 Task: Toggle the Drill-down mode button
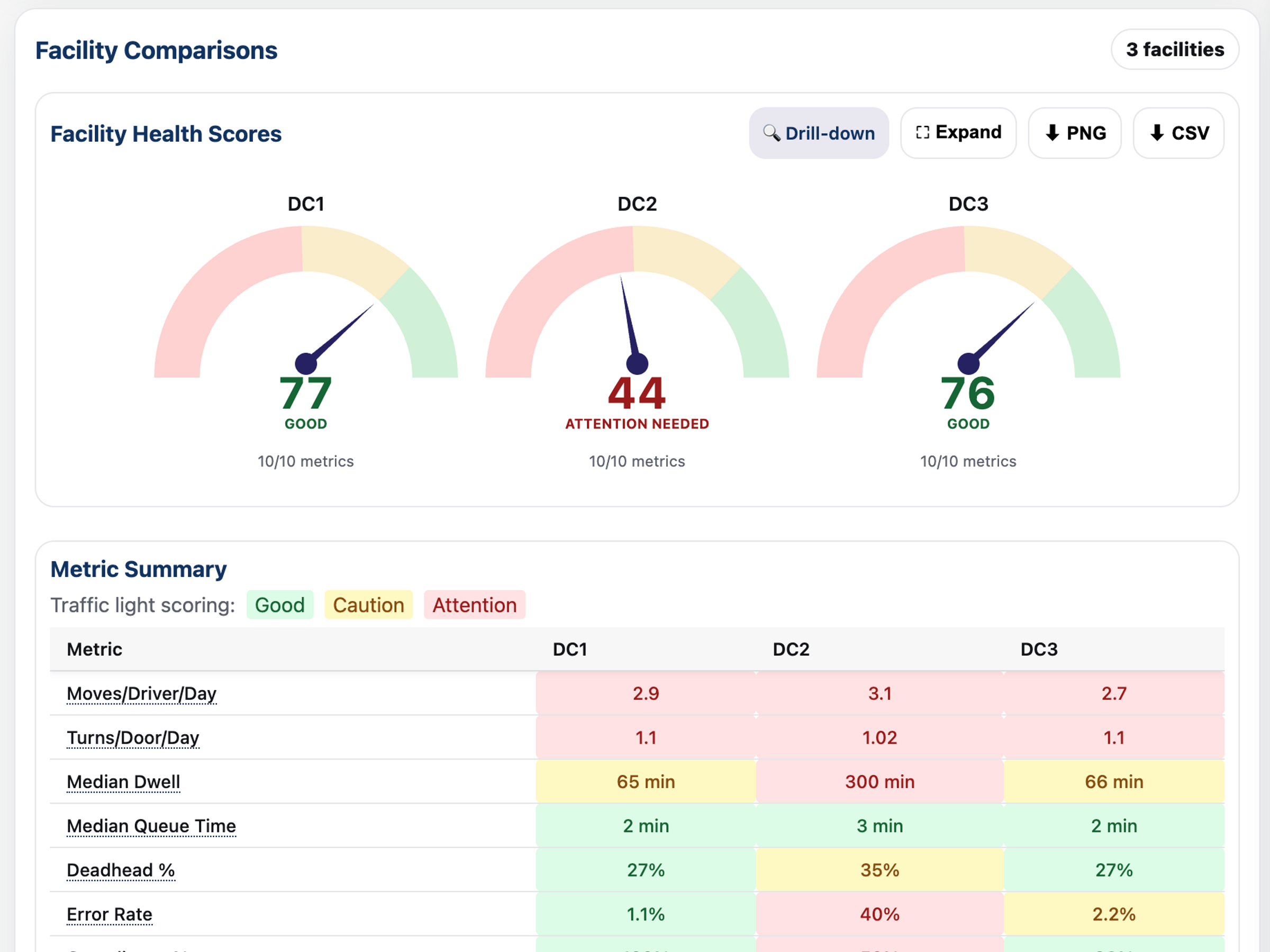pyautogui.click(x=819, y=133)
